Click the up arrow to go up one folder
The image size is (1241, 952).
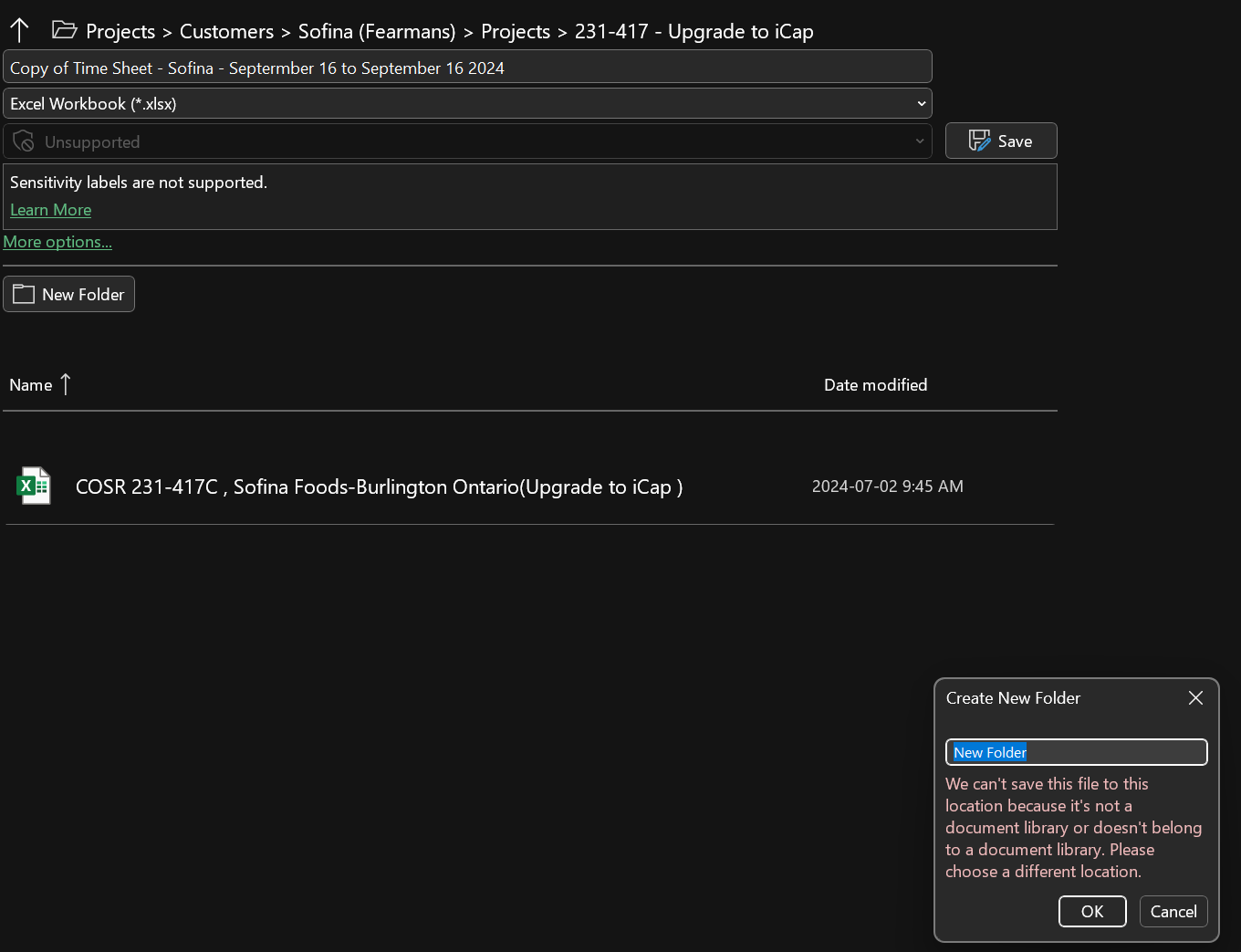(19, 30)
